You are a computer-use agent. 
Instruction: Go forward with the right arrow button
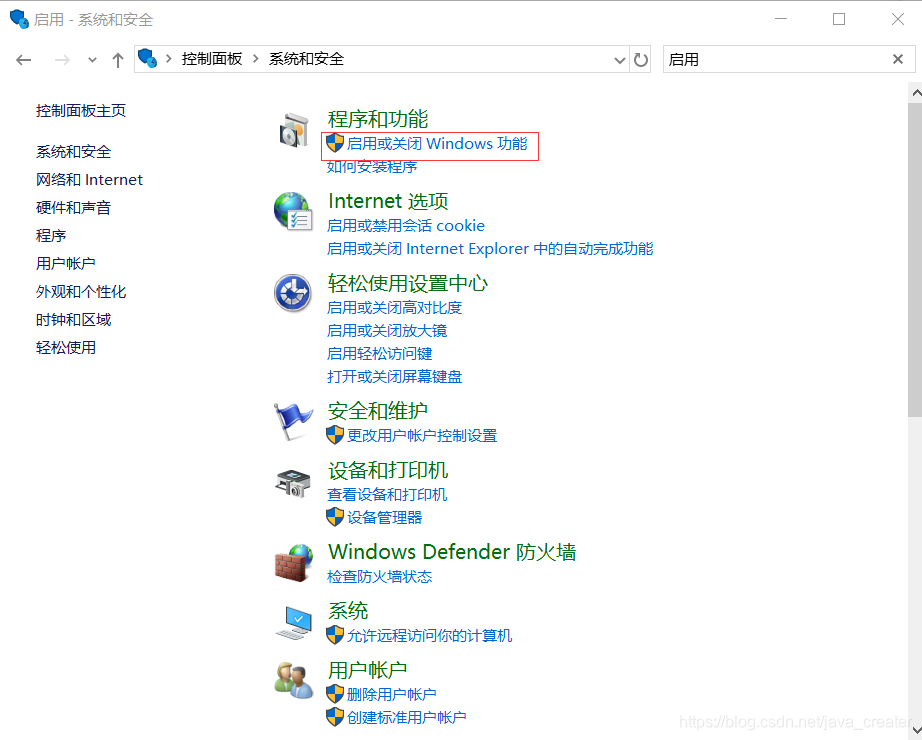coord(62,59)
